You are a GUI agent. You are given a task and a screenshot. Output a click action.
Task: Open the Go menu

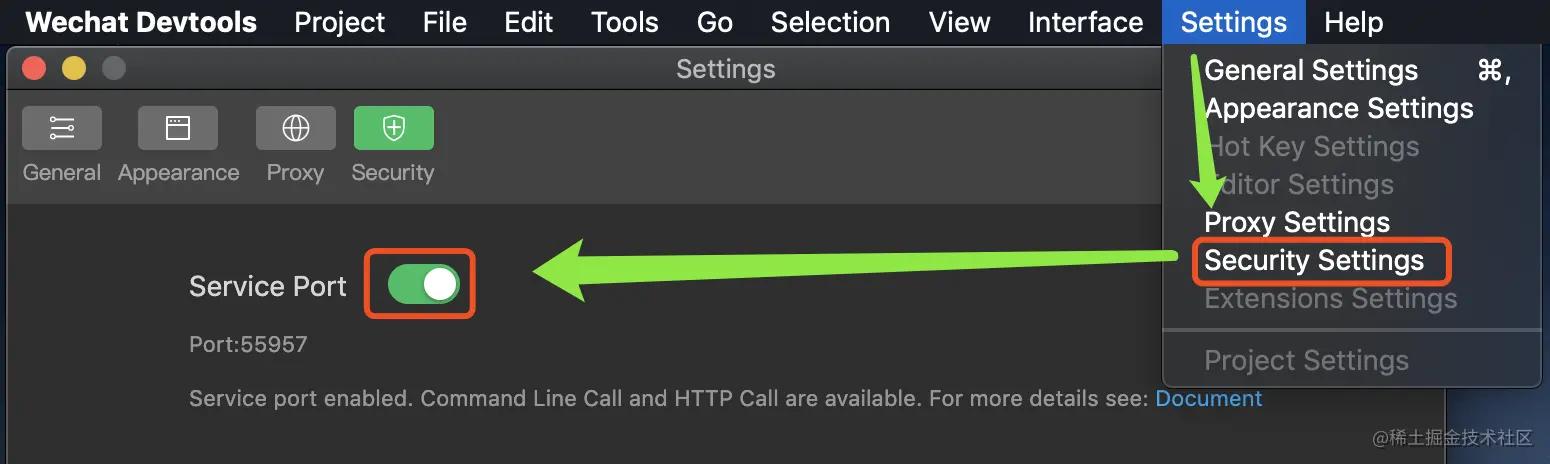coord(714,22)
